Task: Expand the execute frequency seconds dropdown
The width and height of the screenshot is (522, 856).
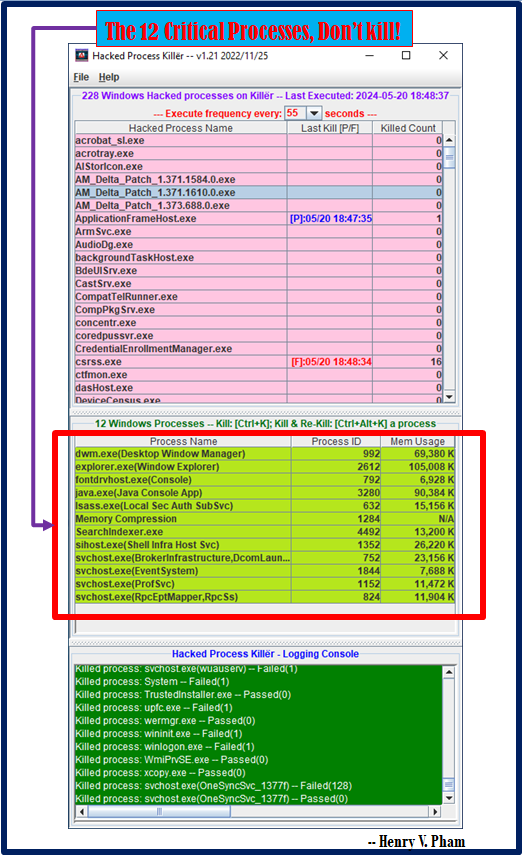Action: pos(314,113)
